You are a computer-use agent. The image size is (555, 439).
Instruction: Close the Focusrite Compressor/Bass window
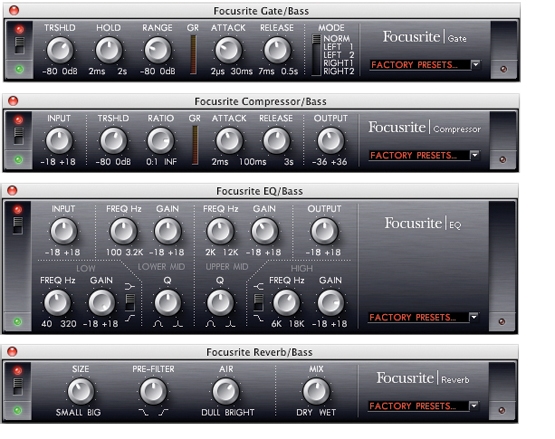[x=13, y=101]
